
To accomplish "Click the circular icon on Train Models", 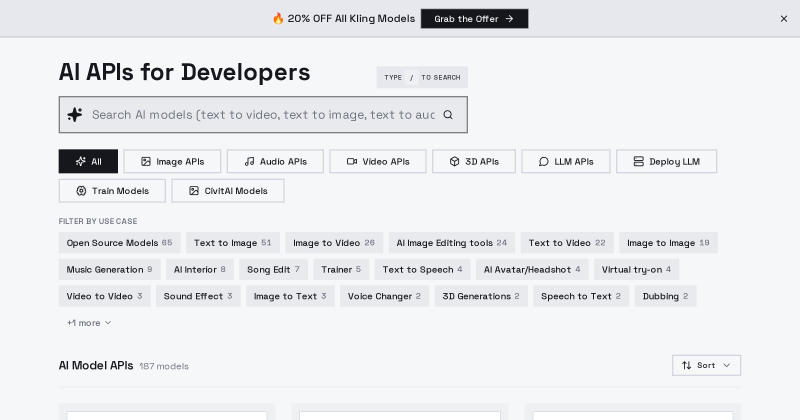I will (x=81, y=190).
